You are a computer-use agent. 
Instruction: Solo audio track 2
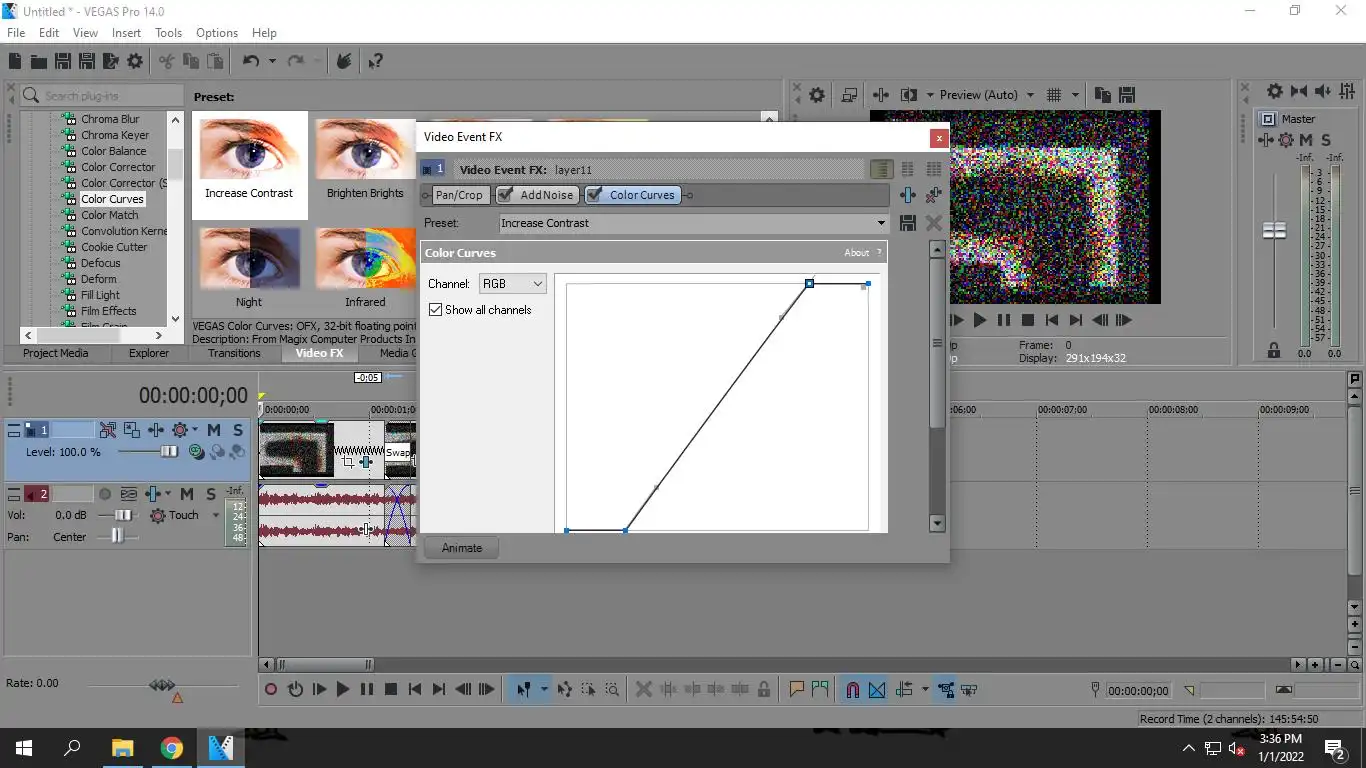pyautogui.click(x=211, y=494)
